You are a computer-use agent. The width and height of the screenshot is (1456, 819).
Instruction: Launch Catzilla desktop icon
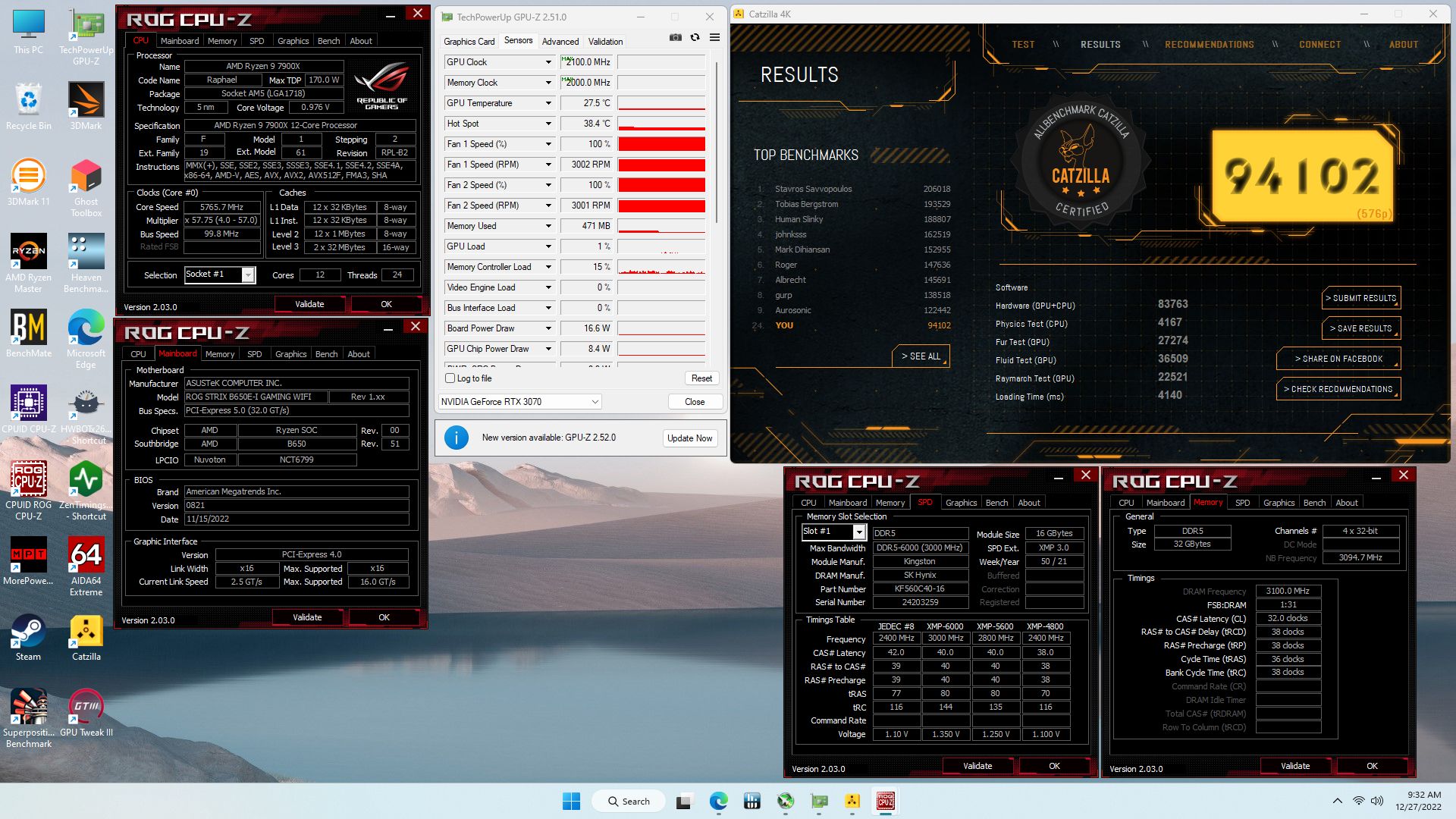(x=86, y=638)
